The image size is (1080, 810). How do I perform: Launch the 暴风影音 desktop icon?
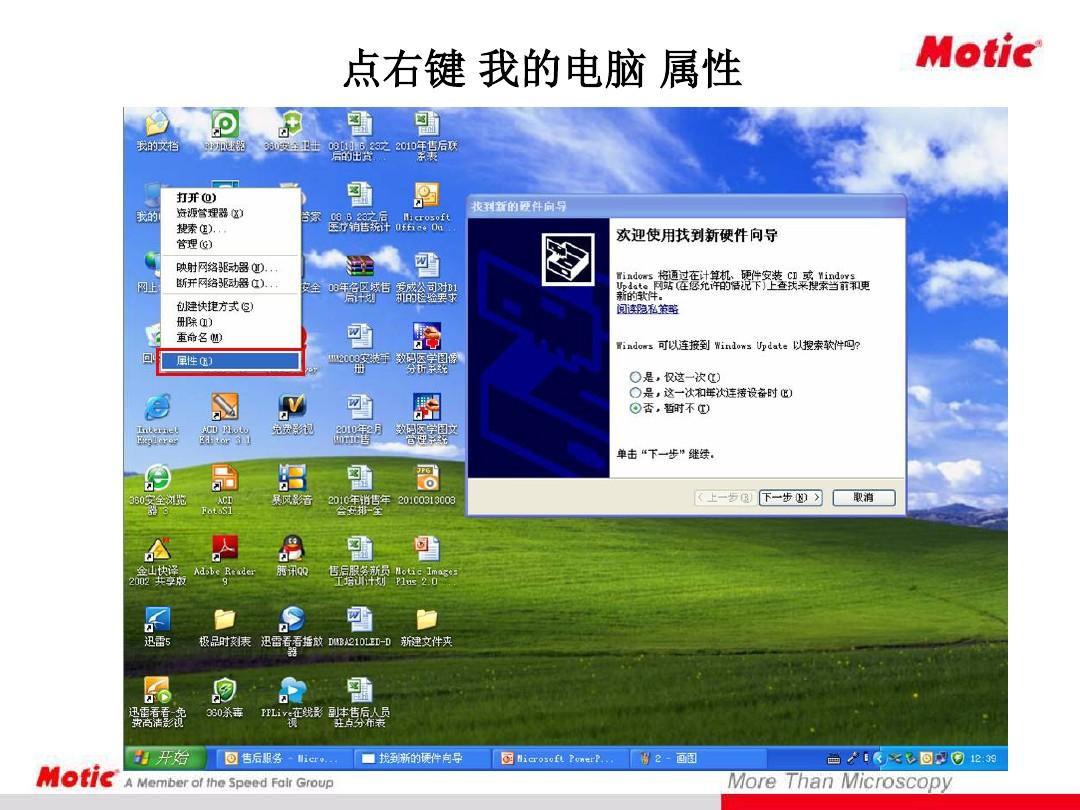(291, 478)
